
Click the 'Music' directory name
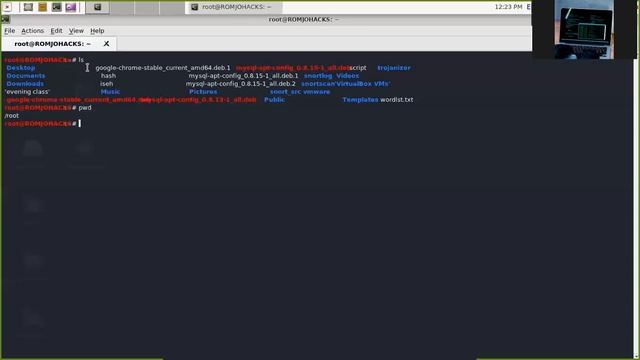110,92
